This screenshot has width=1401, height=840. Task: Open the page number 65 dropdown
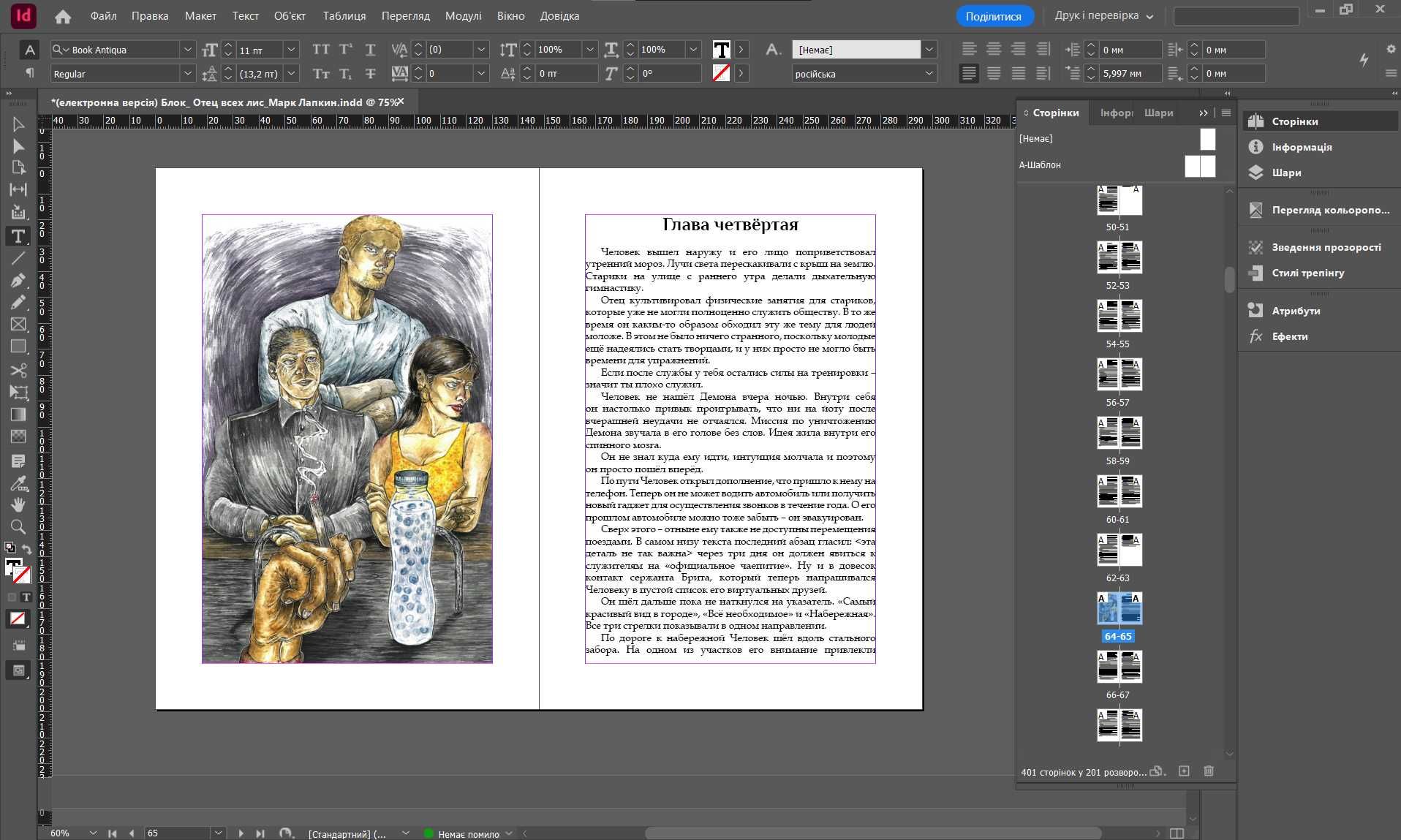click(x=218, y=833)
